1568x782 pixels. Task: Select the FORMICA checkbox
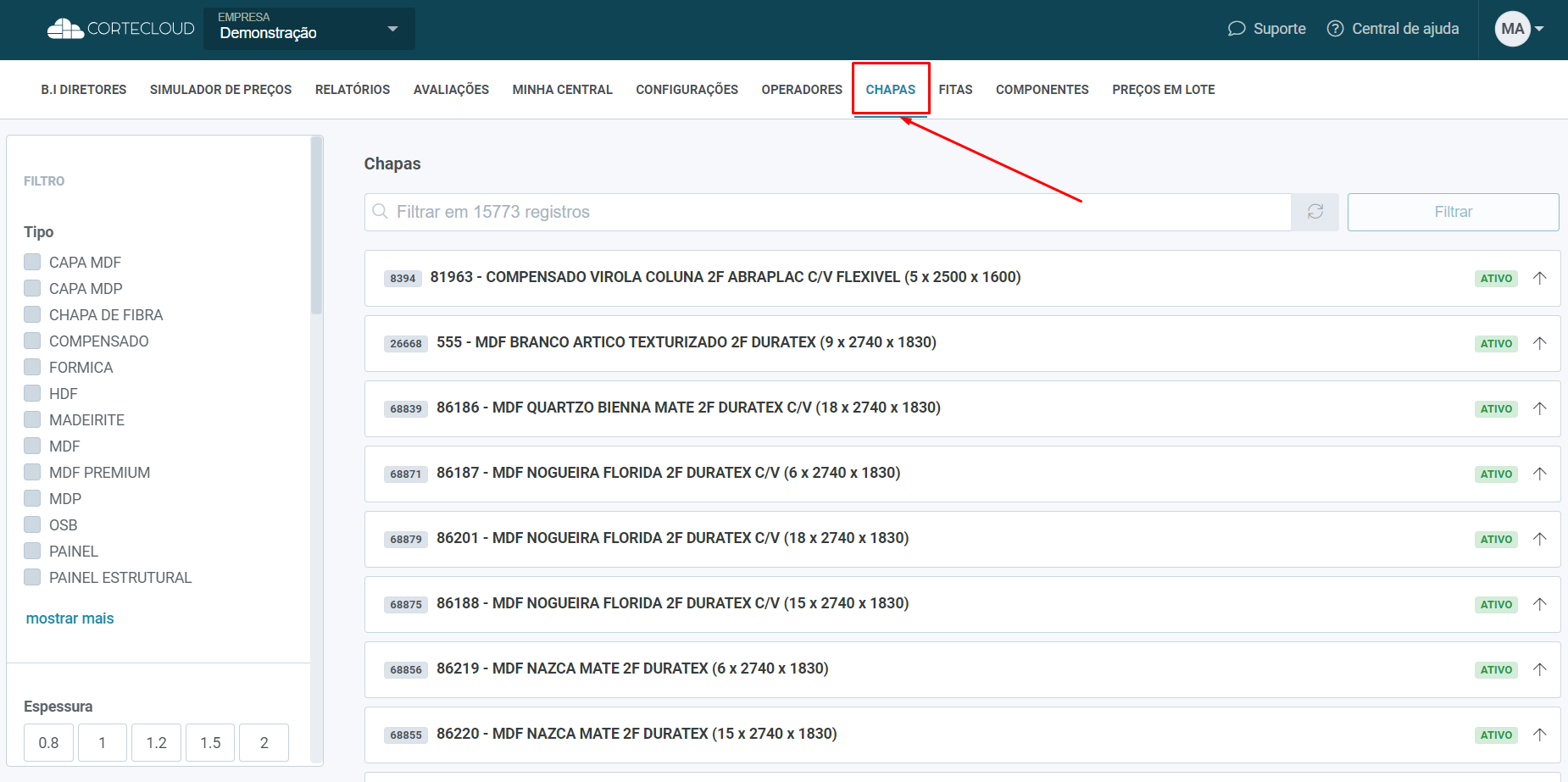tap(32, 367)
